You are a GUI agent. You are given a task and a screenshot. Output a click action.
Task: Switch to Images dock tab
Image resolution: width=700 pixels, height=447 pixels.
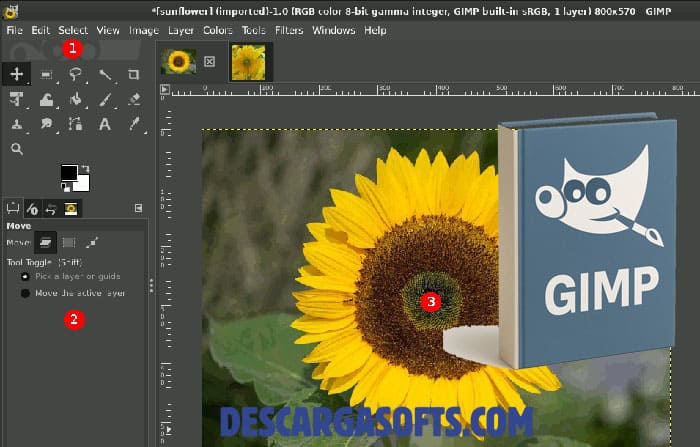71,209
